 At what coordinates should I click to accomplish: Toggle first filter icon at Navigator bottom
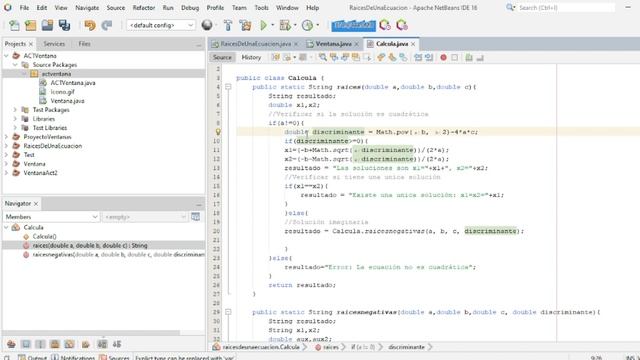tap(11, 344)
